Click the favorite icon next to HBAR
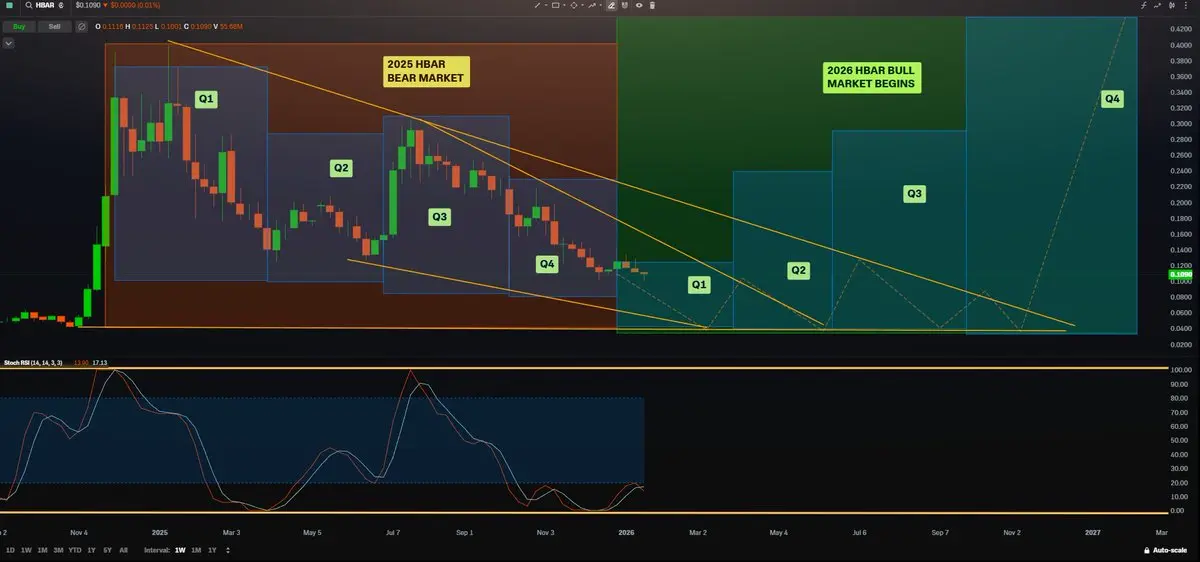This screenshot has height=562, width=1200. pos(61,5)
